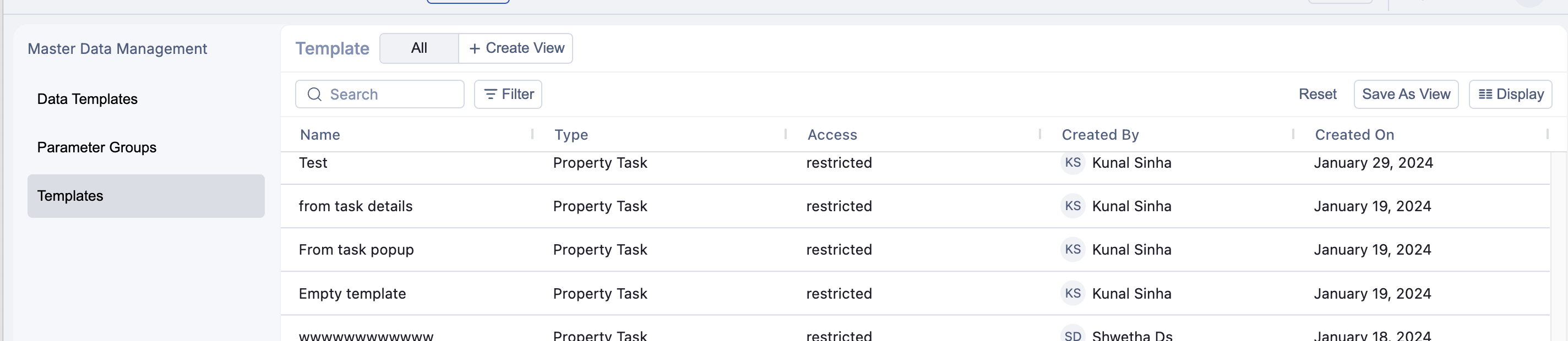Click SD avatar for Shwetha Ds
This screenshot has height=341, width=1568.
(x=1072, y=334)
